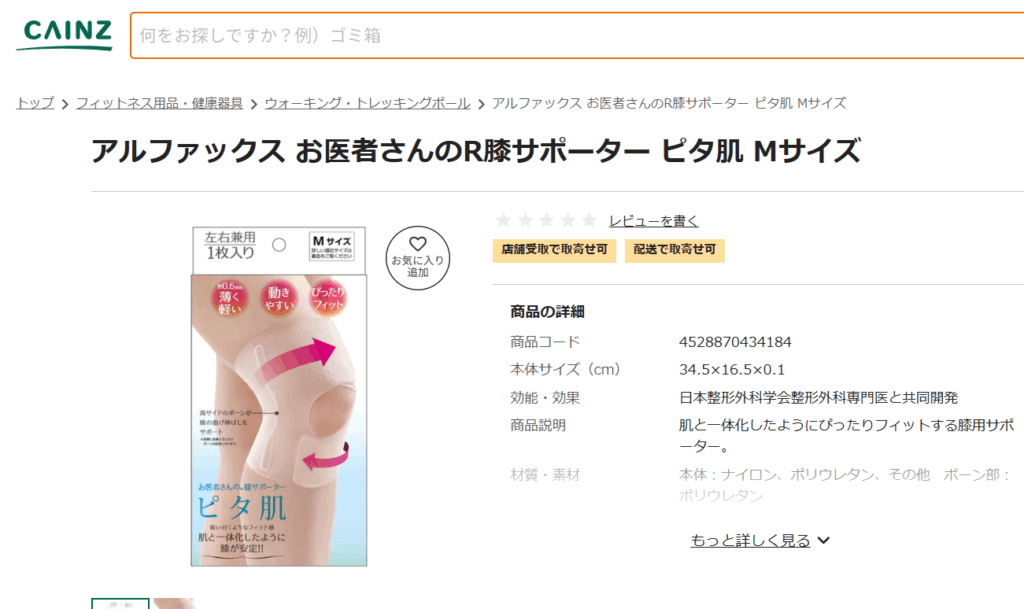Image resolution: width=1024 pixels, height=609 pixels.
Task: Open ウォーキング・トレッキングポール breadcrumb
Action: [x=367, y=103]
